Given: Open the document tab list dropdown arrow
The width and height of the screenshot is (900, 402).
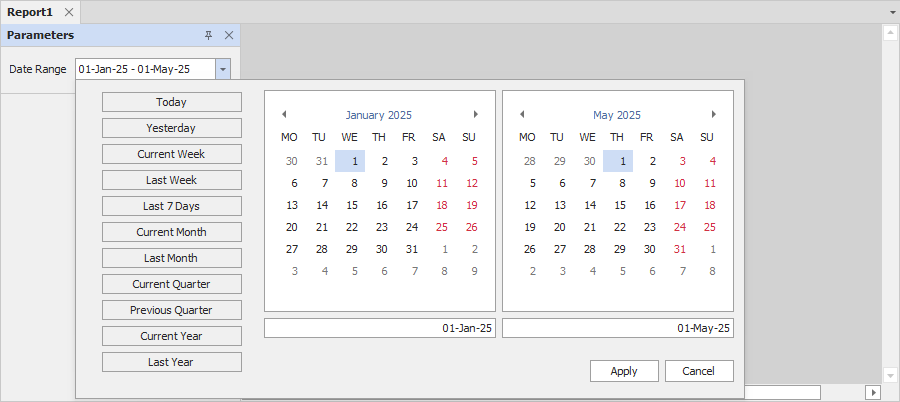Looking at the screenshot, I should (x=892, y=12).
